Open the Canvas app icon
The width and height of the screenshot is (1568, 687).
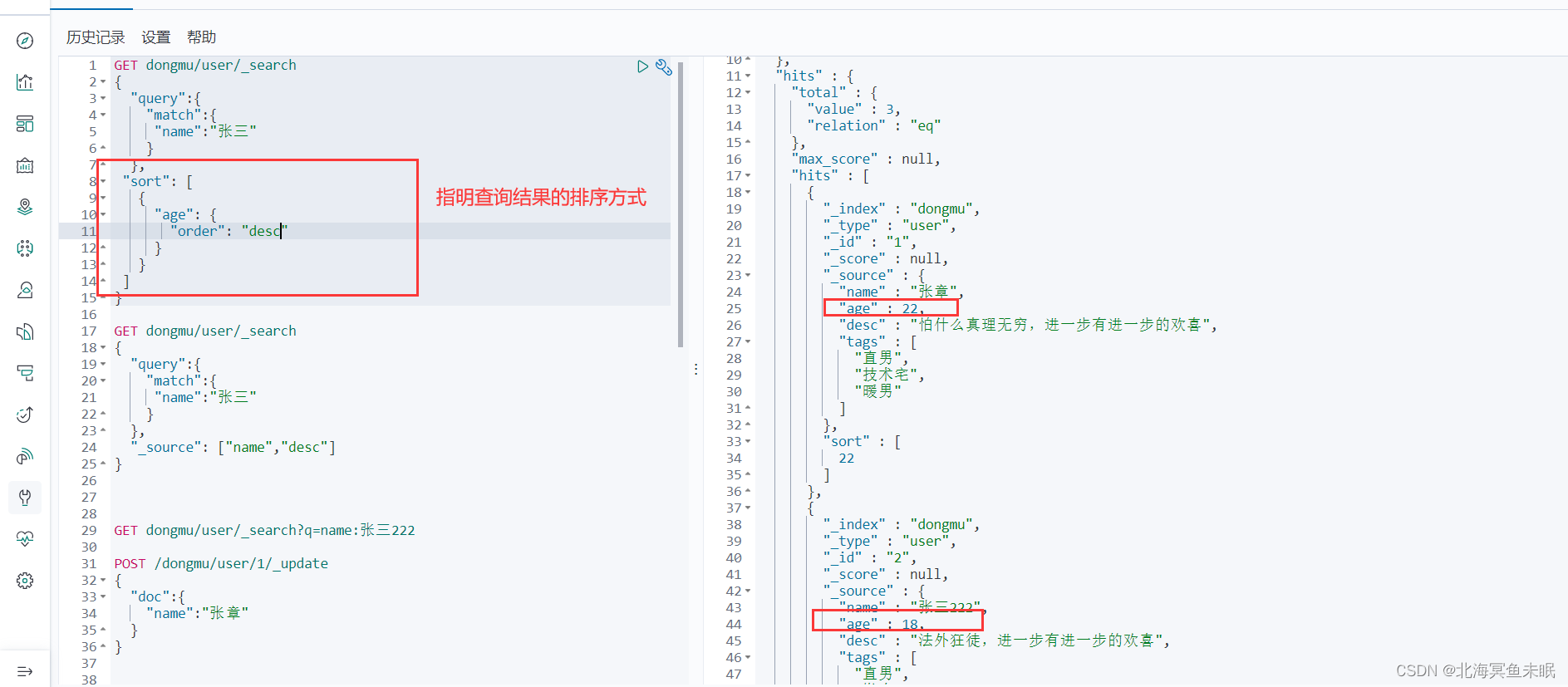tap(25, 165)
